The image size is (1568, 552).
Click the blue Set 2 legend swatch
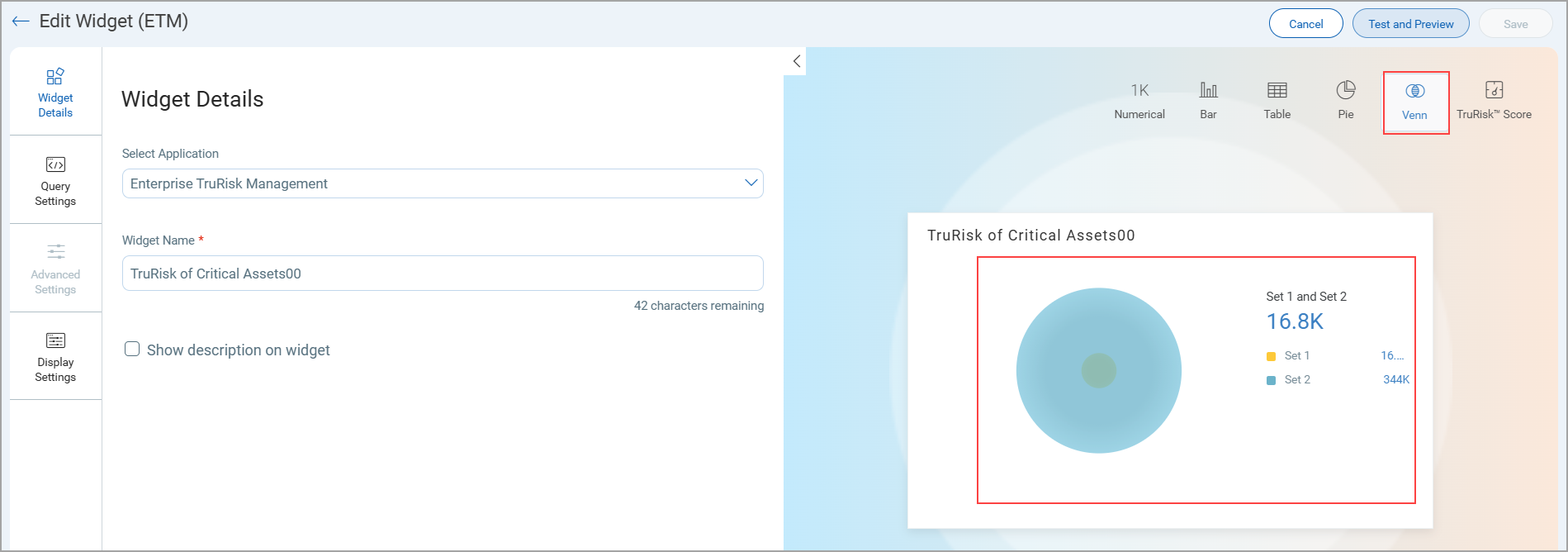(x=1272, y=380)
